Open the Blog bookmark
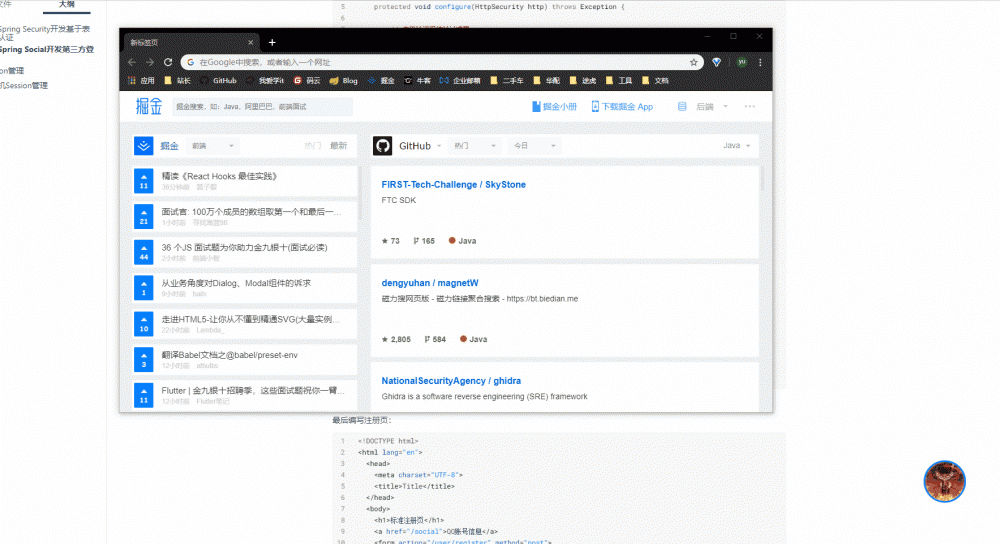Viewport: 1000px width, 544px height. coord(344,81)
